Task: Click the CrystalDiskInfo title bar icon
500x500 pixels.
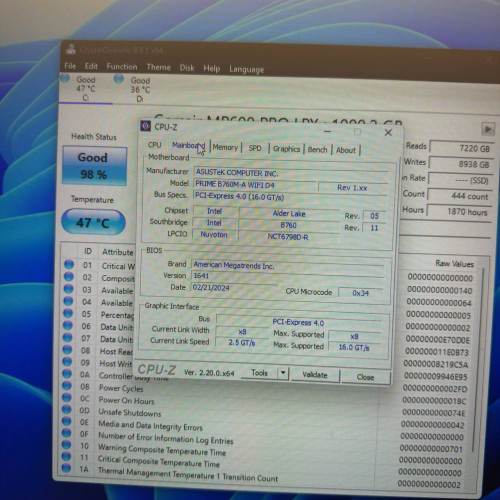Action: 70,49
